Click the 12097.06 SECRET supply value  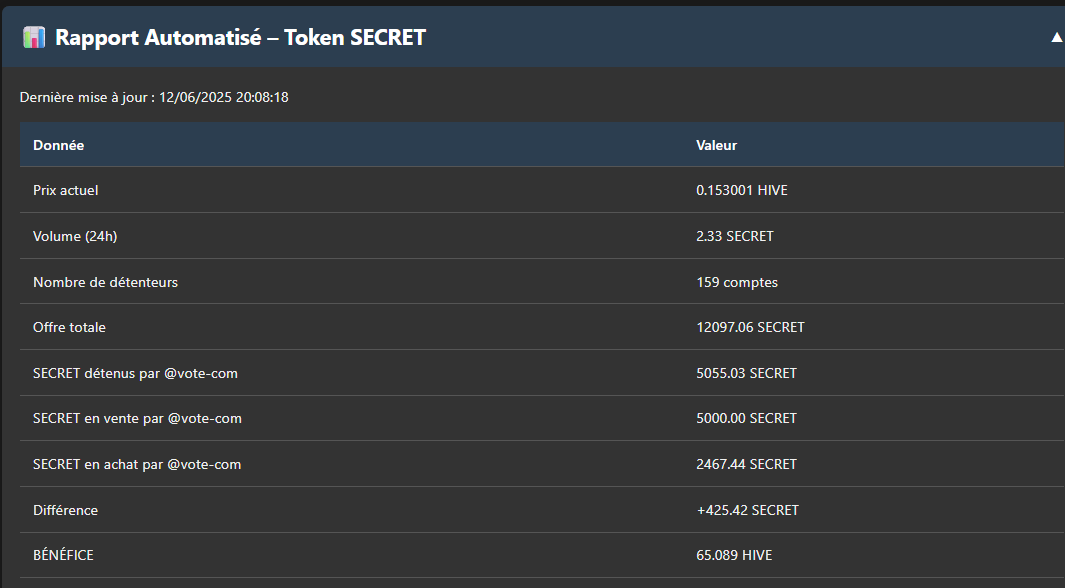pyautogui.click(x=751, y=327)
